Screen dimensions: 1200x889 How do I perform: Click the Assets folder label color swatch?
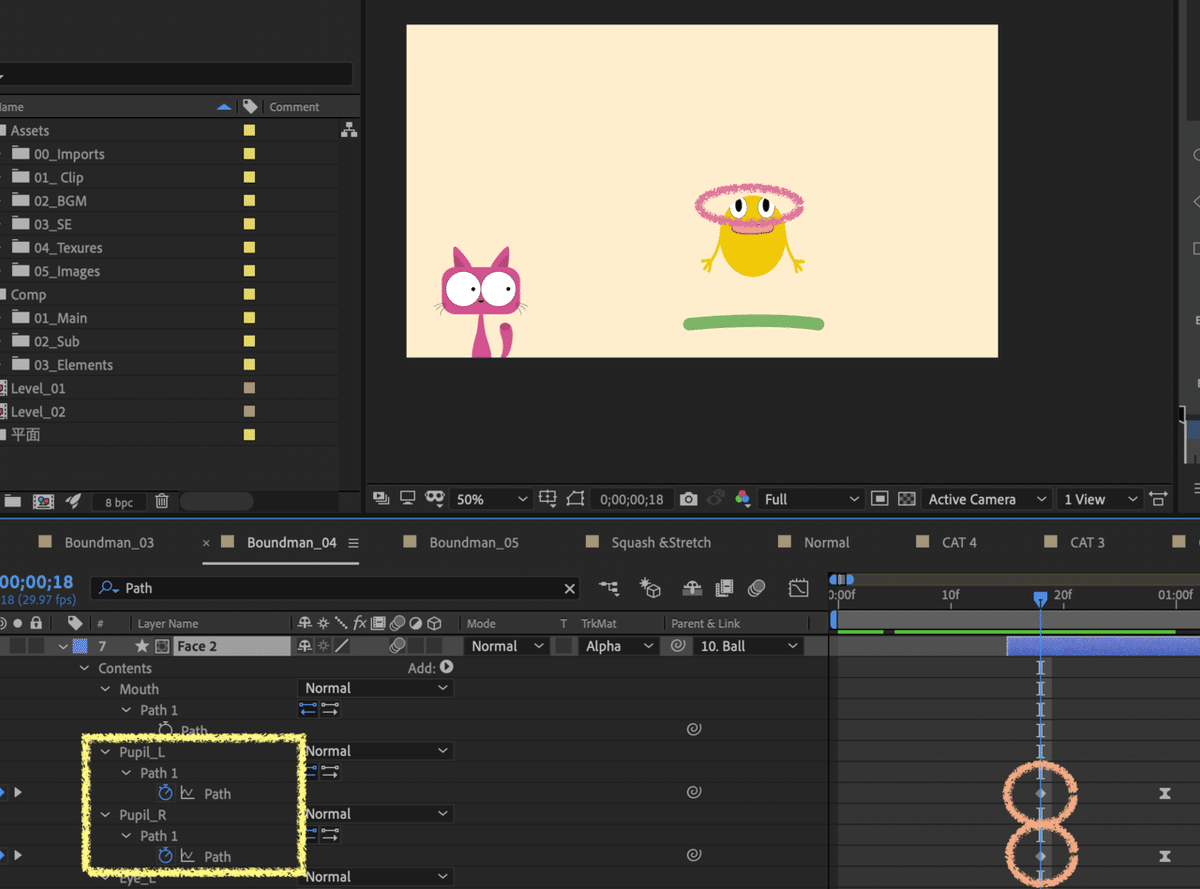pyautogui.click(x=249, y=130)
